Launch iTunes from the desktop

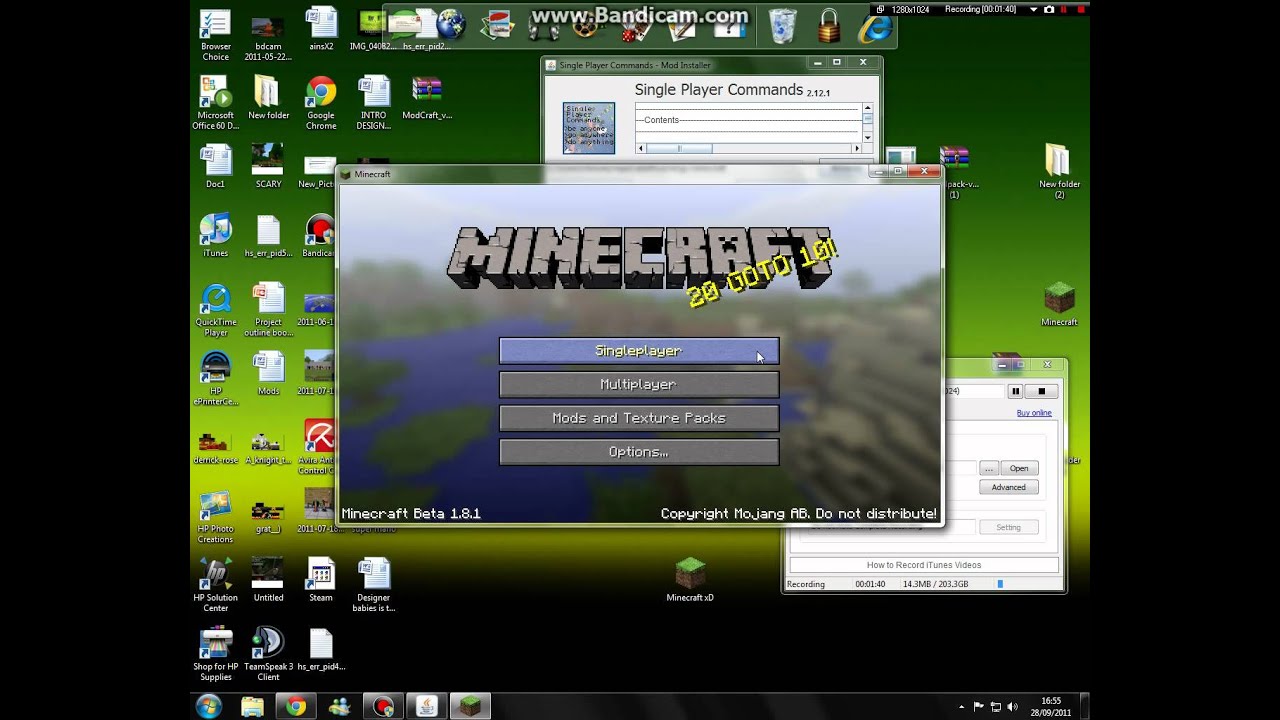(x=216, y=236)
